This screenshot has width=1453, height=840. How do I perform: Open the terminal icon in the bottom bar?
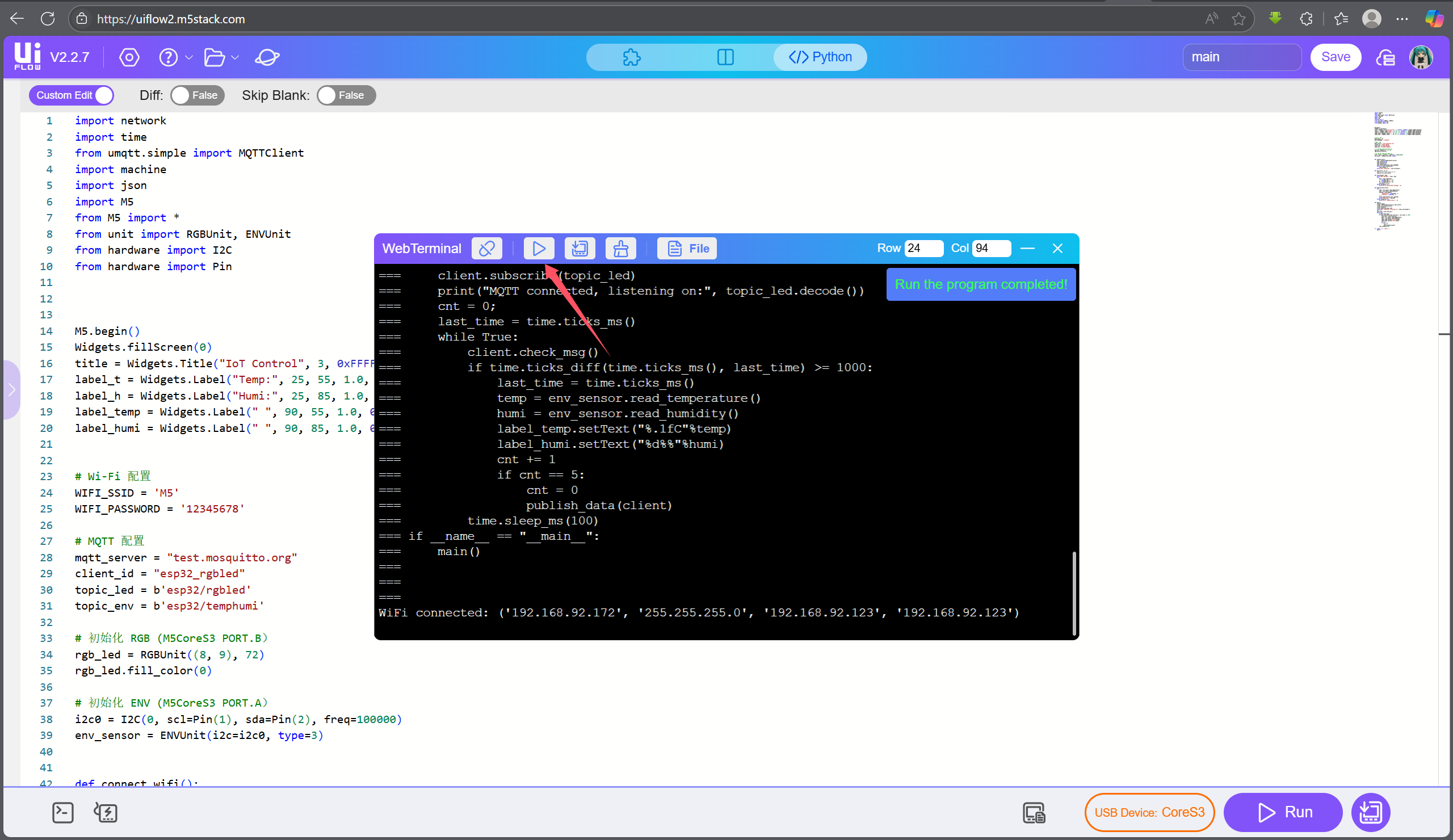point(62,812)
